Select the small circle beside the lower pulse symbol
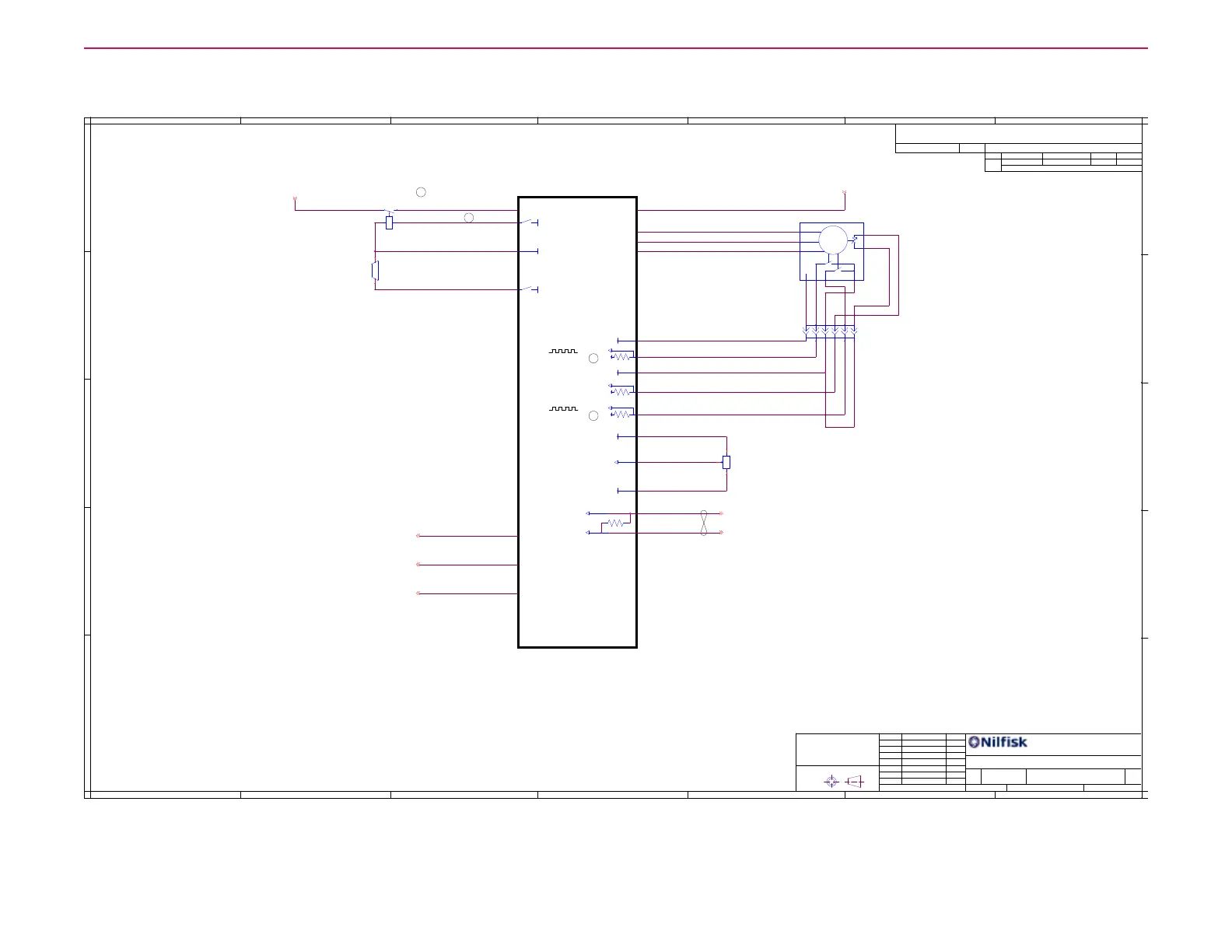Image resolution: width=1232 pixels, height=952 pixels. (x=593, y=416)
